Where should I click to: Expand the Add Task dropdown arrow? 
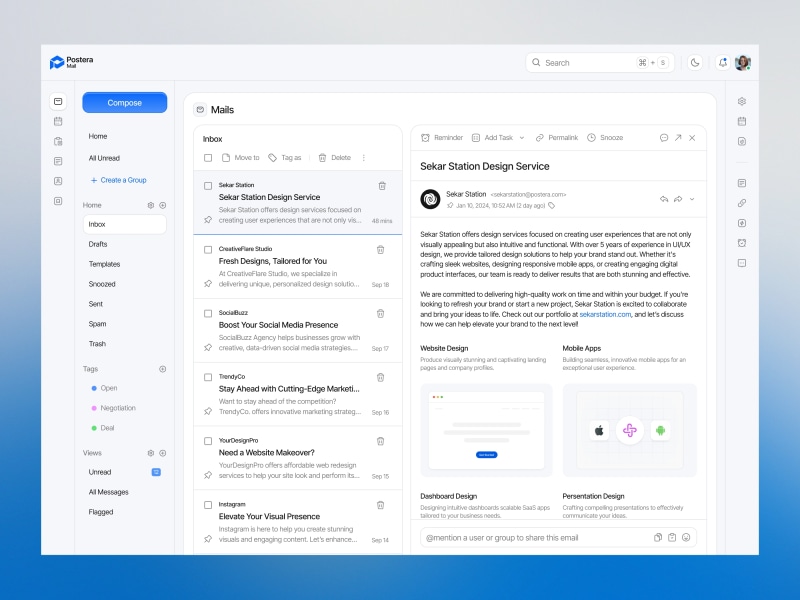click(522, 138)
